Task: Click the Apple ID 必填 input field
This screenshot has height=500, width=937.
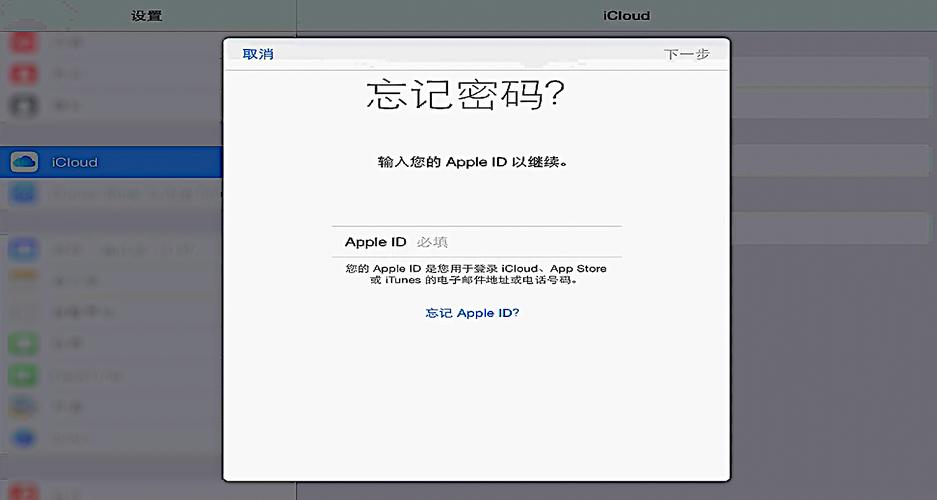Action: (x=510, y=242)
